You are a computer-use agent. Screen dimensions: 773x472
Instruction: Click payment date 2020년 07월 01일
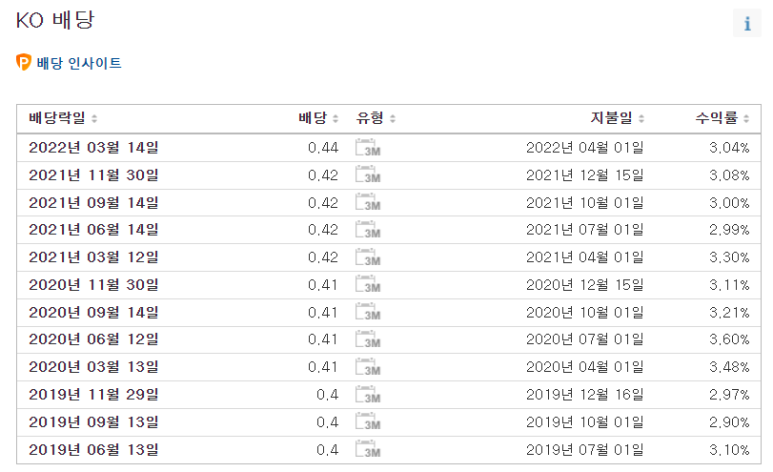point(585,340)
